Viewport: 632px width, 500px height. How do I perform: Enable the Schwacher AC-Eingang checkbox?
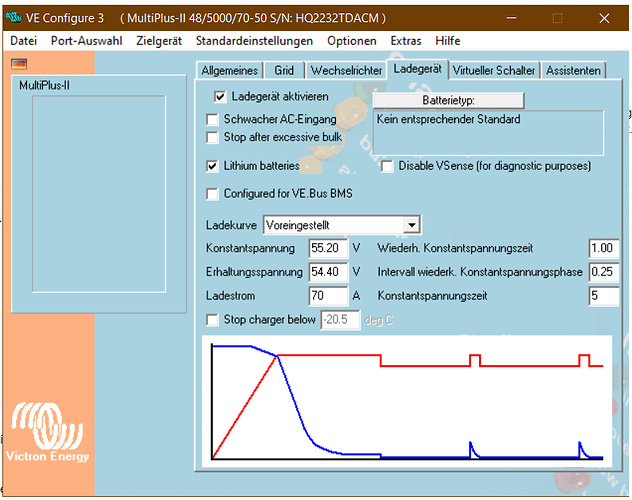point(212,119)
